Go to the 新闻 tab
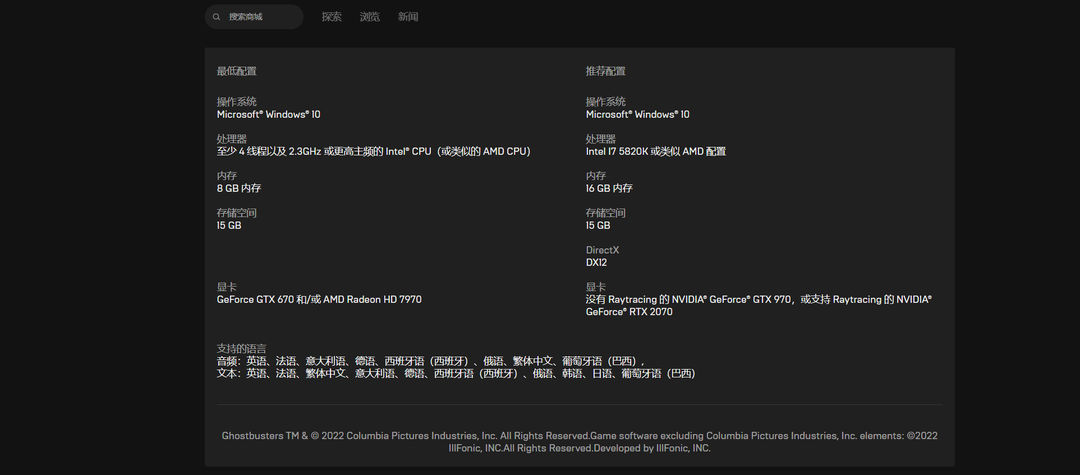Viewport: 1080px width, 475px height. [408, 17]
